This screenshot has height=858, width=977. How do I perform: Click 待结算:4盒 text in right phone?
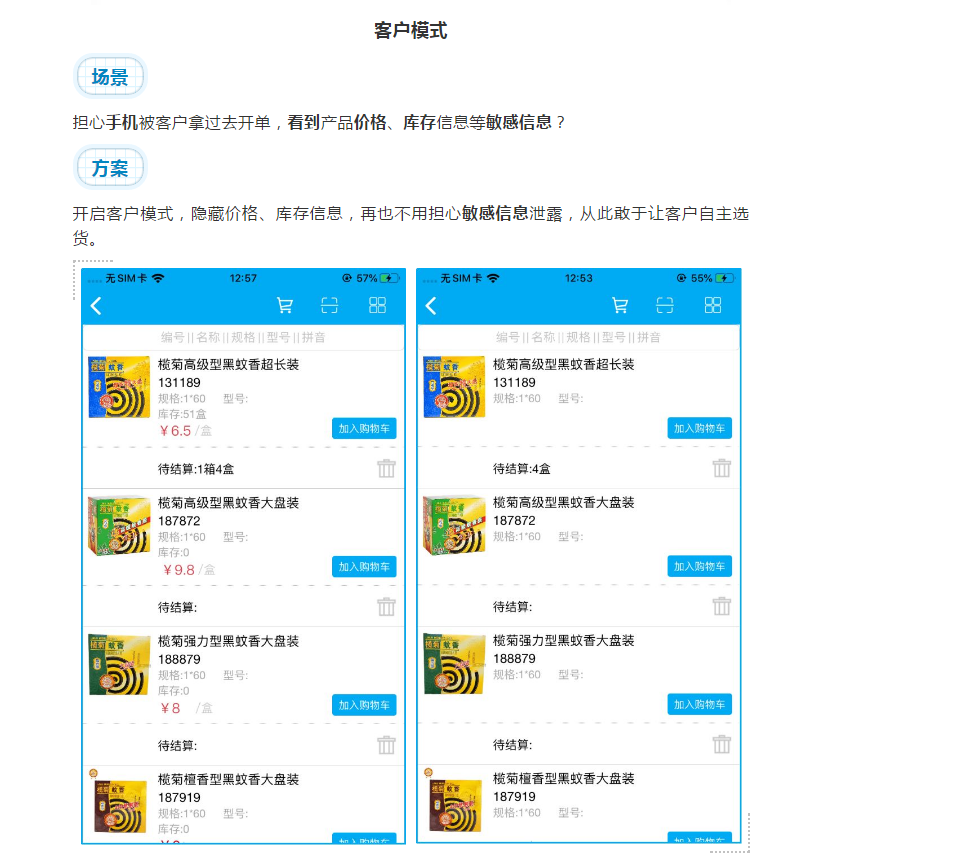coord(522,469)
